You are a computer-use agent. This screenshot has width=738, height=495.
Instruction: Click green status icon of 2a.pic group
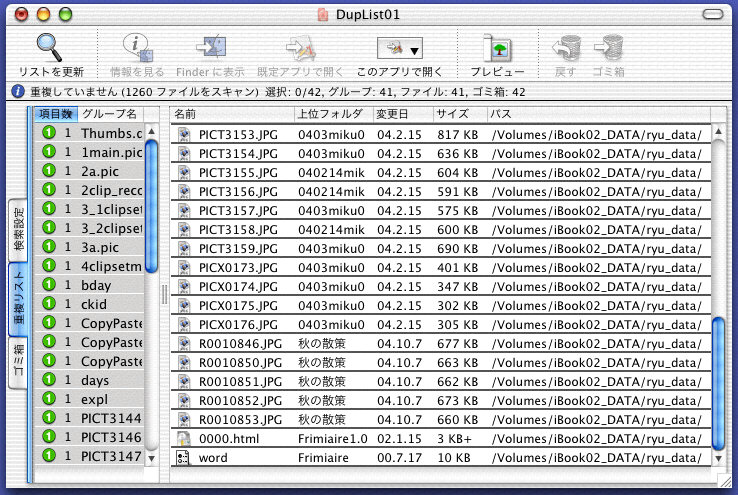tap(49, 171)
